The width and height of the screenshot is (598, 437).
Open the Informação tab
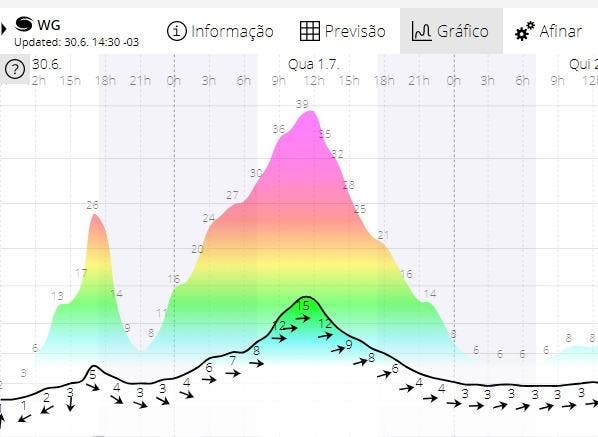[x=220, y=31]
